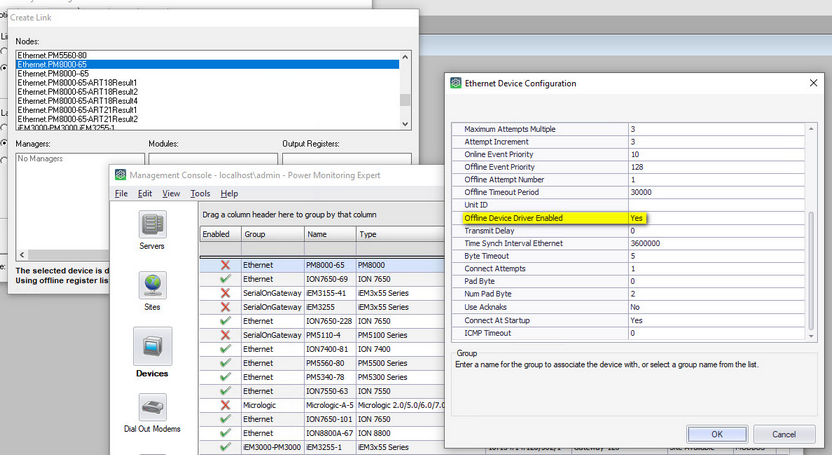Click the red X for the iEM3255 SerialOnGateway row
The height and width of the screenshot is (455, 832).
[226, 307]
